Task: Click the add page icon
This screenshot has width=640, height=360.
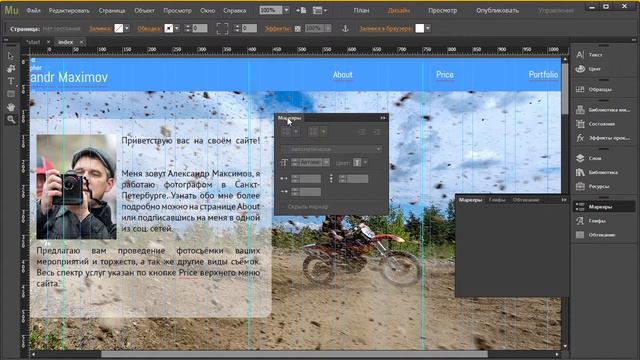Action: [x=301, y=10]
